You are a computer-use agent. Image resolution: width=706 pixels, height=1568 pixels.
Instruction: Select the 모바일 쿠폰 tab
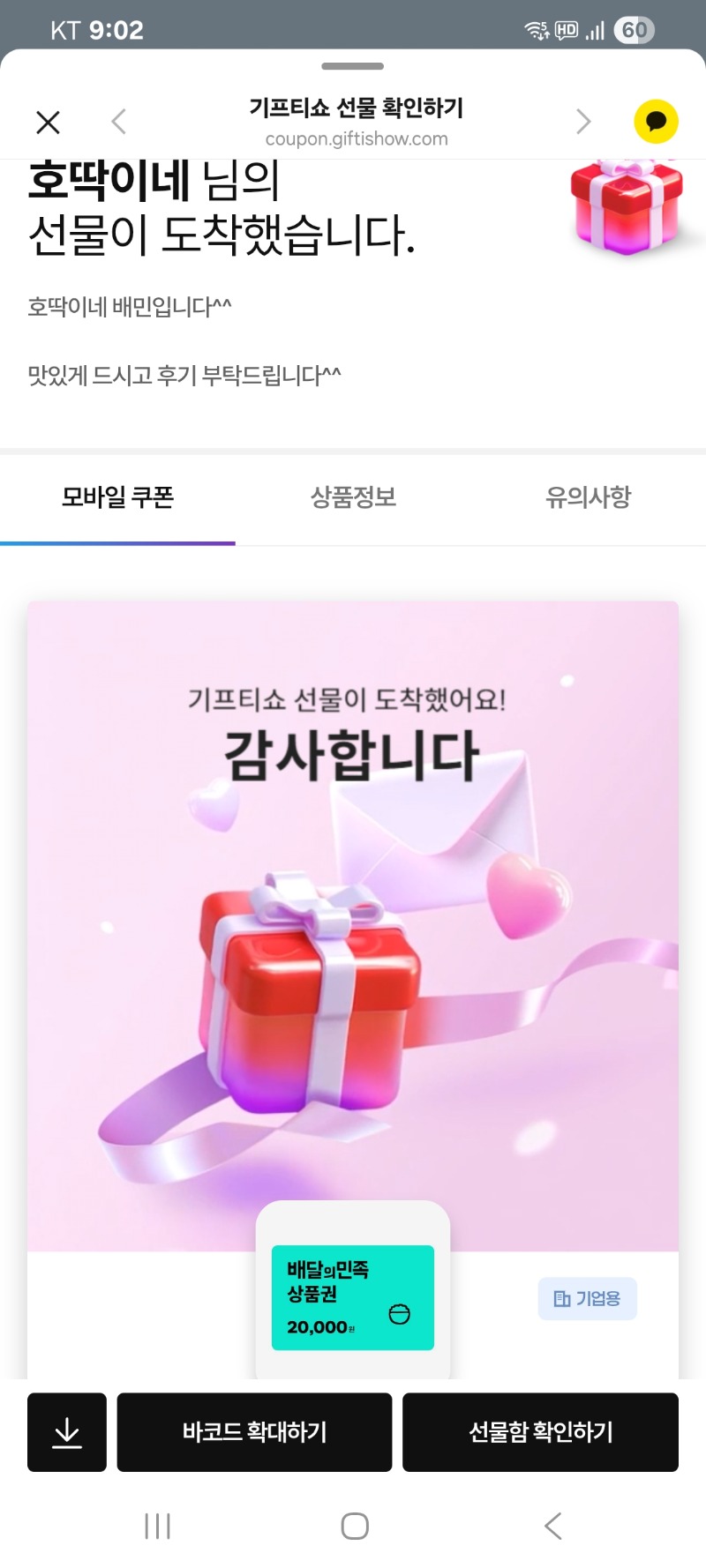pyautogui.click(x=117, y=497)
